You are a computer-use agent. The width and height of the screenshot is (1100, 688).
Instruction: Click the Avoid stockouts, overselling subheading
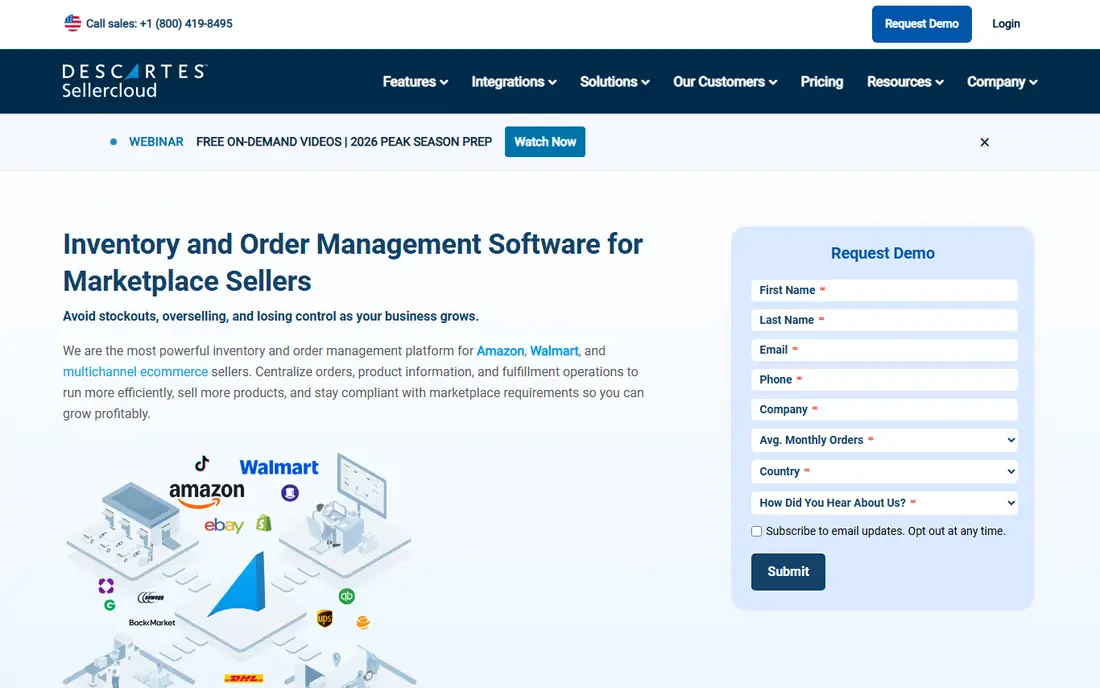pyautogui.click(x=271, y=316)
